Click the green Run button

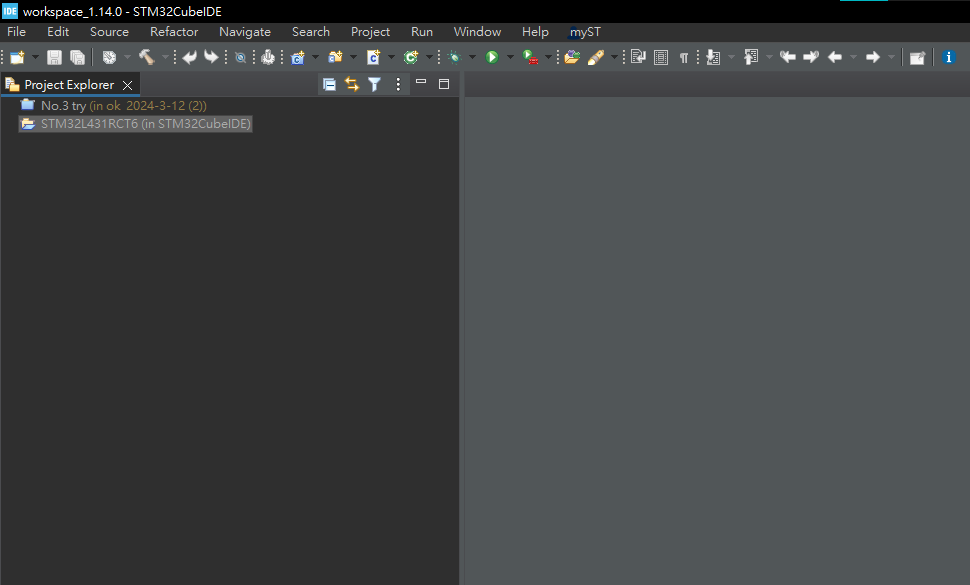point(492,58)
